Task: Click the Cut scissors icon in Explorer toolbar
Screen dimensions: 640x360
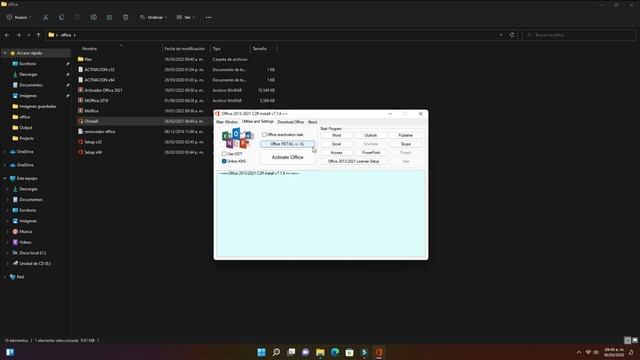Action: click(x=45, y=17)
